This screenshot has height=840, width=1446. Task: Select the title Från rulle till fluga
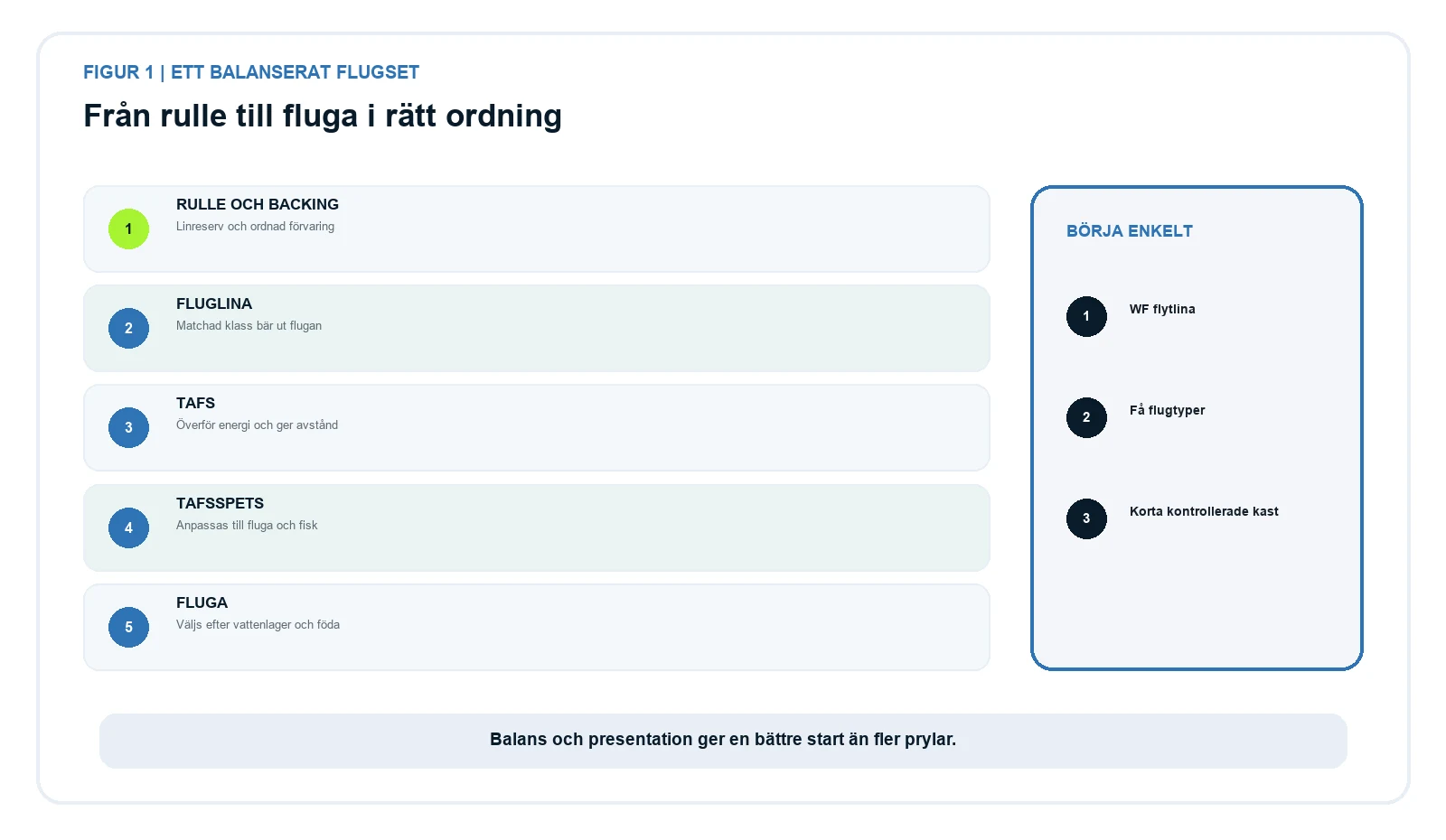(323, 116)
